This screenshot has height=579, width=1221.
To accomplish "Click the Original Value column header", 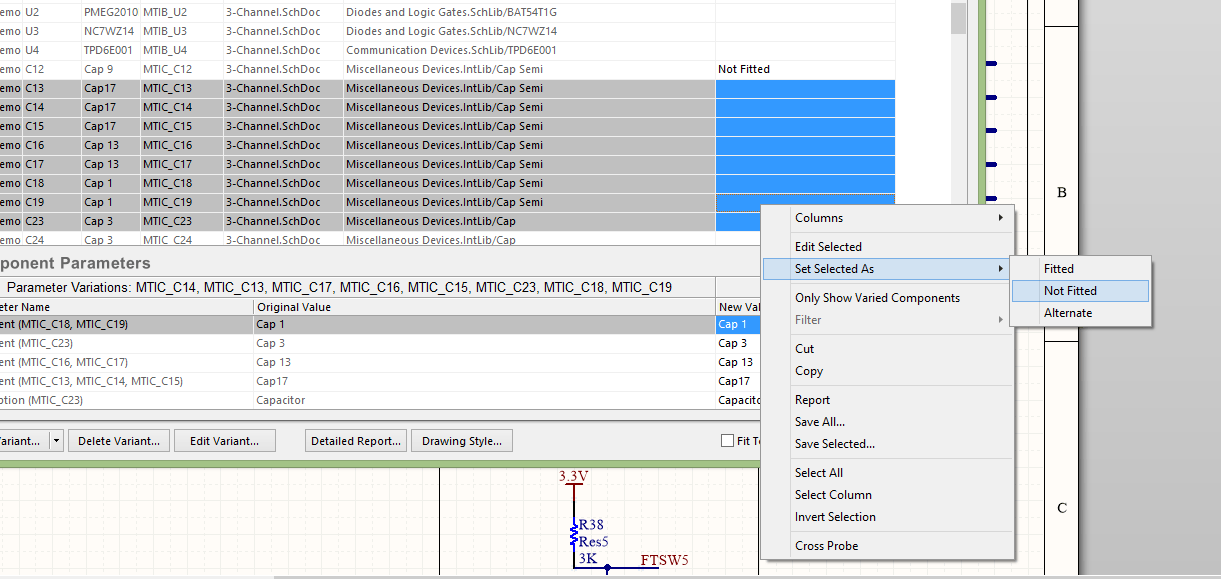I will point(484,307).
